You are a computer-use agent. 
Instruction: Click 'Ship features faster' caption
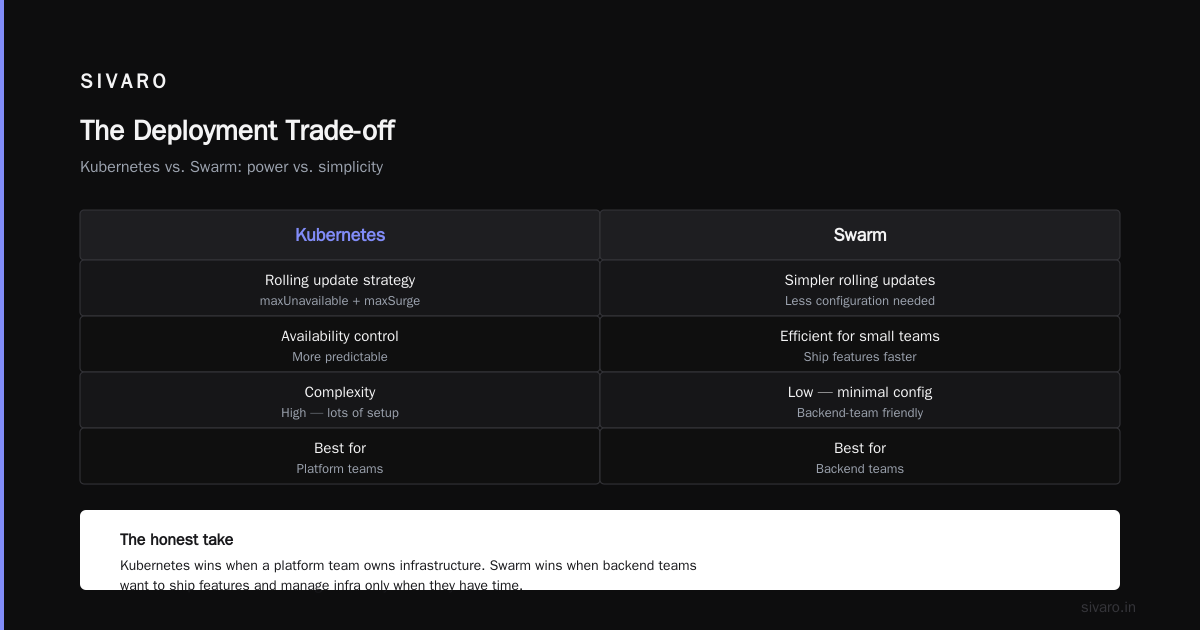coord(860,357)
